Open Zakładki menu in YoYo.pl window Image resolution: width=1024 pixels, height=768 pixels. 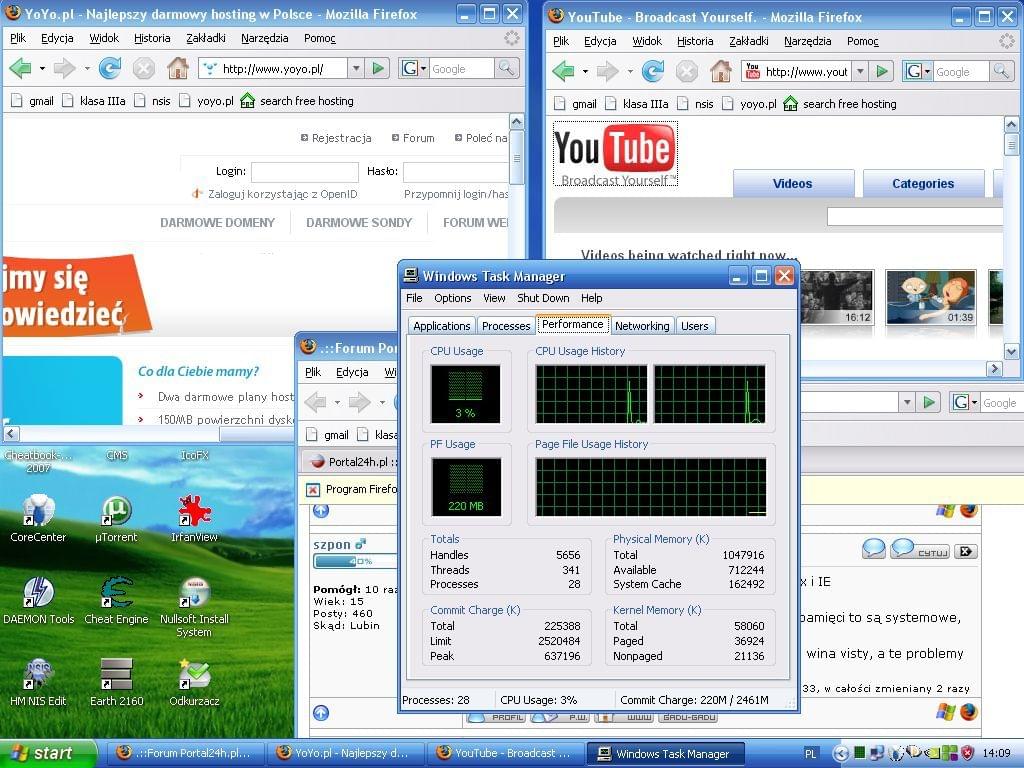pyautogui.click(x=206, y=38)
